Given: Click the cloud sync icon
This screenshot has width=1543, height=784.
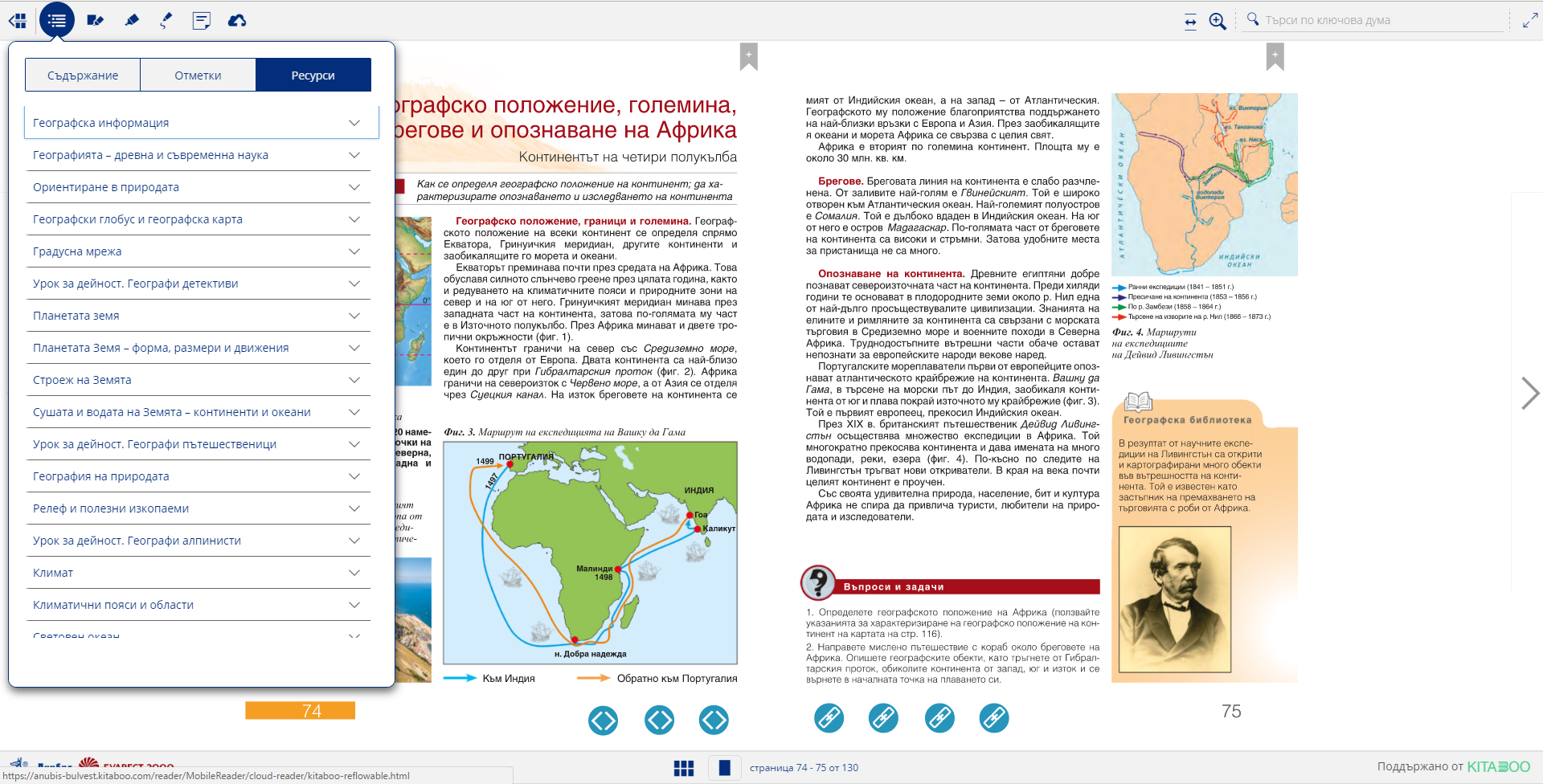Looking at the screenshot, I should [x=237, y=21].
